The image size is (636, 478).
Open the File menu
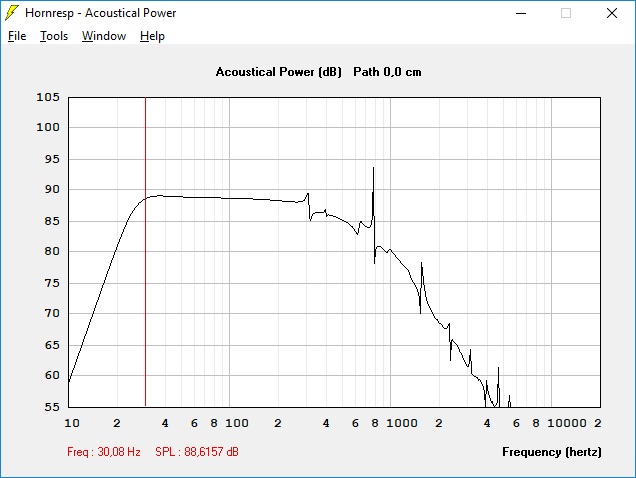[17, 36]
